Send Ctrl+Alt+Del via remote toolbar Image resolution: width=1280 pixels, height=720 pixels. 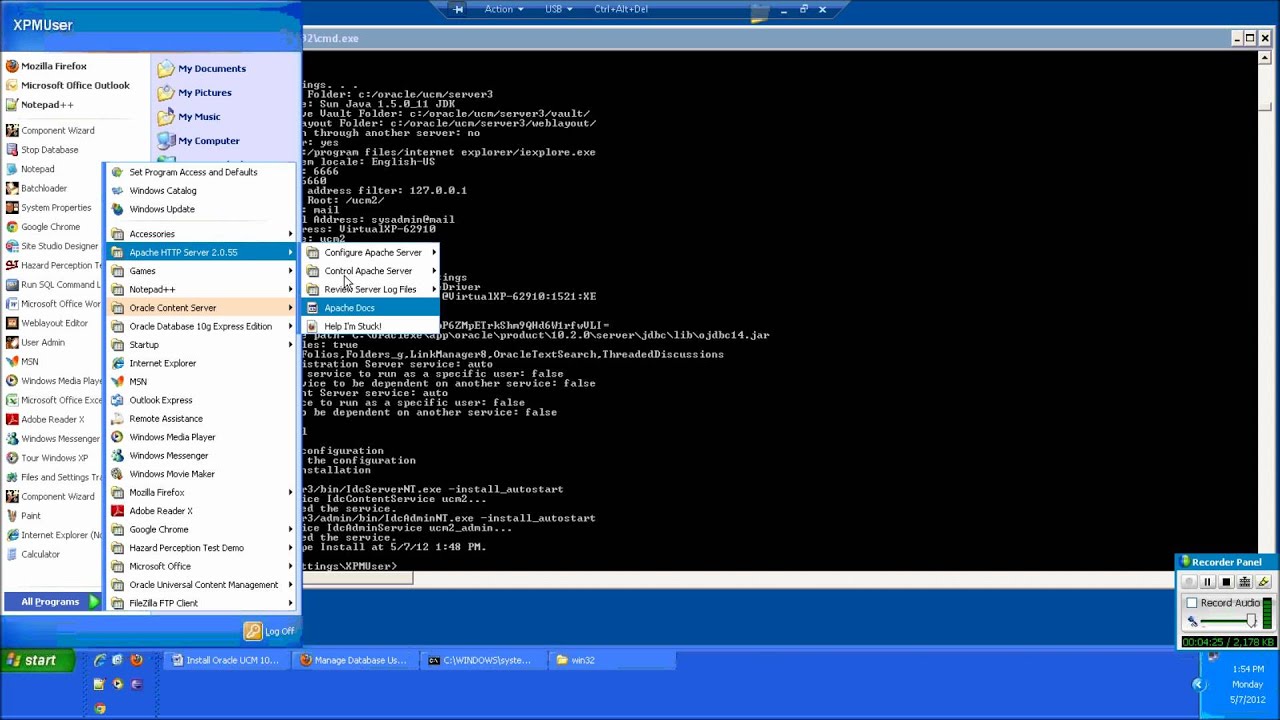(x=620, y=9)
